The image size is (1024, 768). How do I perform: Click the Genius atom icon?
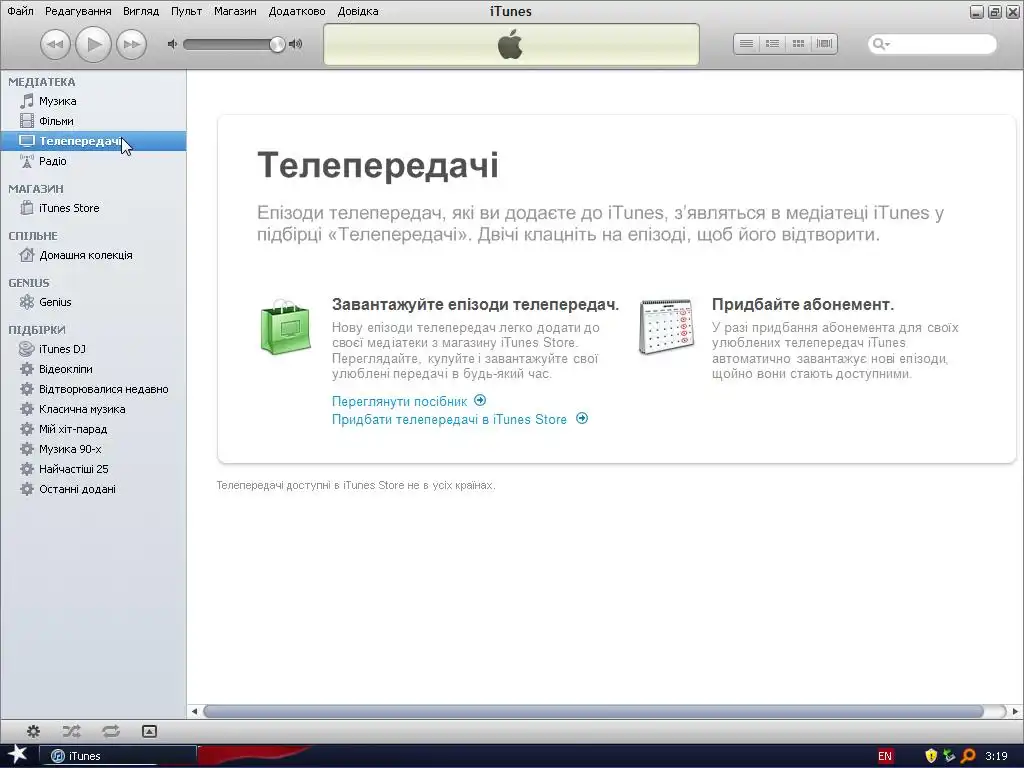[27, 302]
